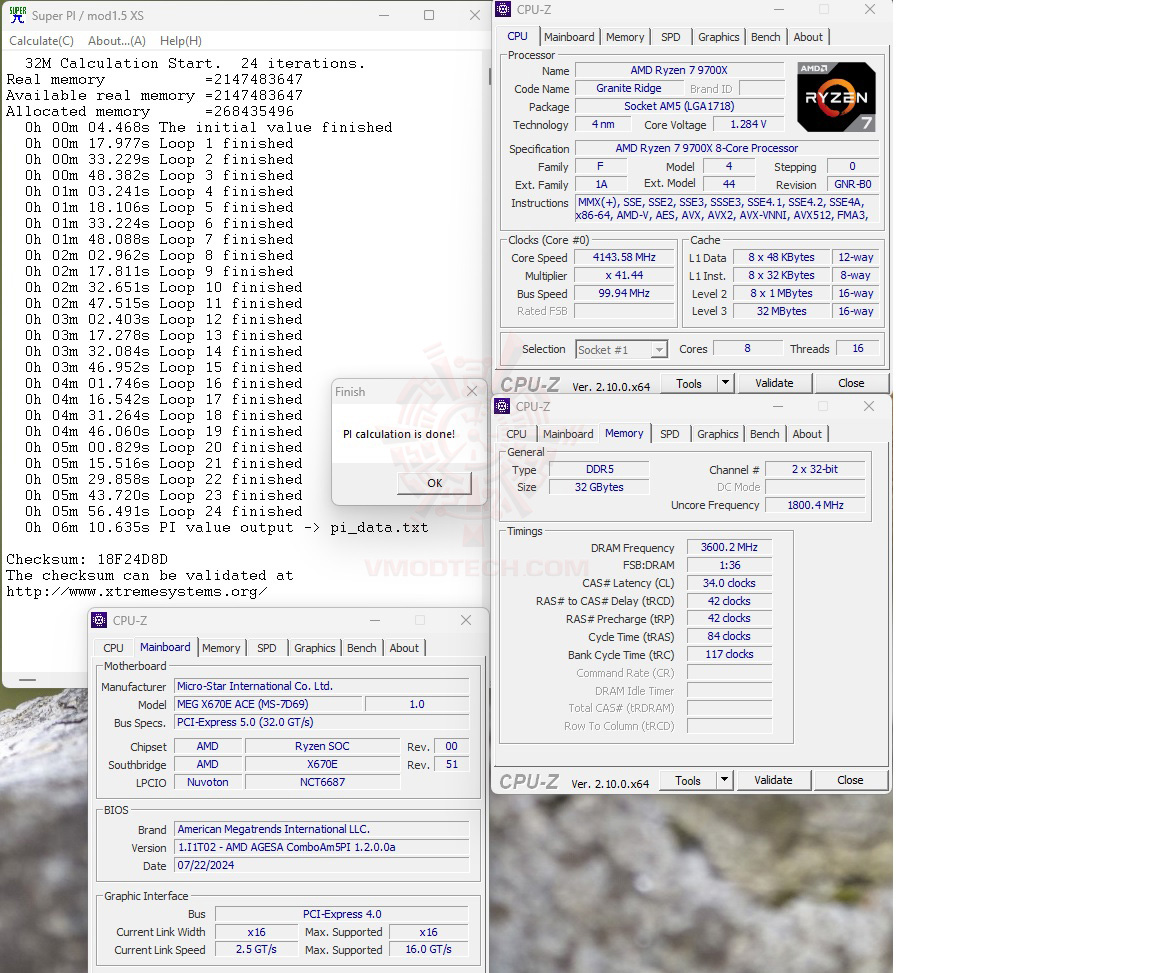Open the Socket #1 selection dropdown
The image size is (1152, 973).
[622, 350]
